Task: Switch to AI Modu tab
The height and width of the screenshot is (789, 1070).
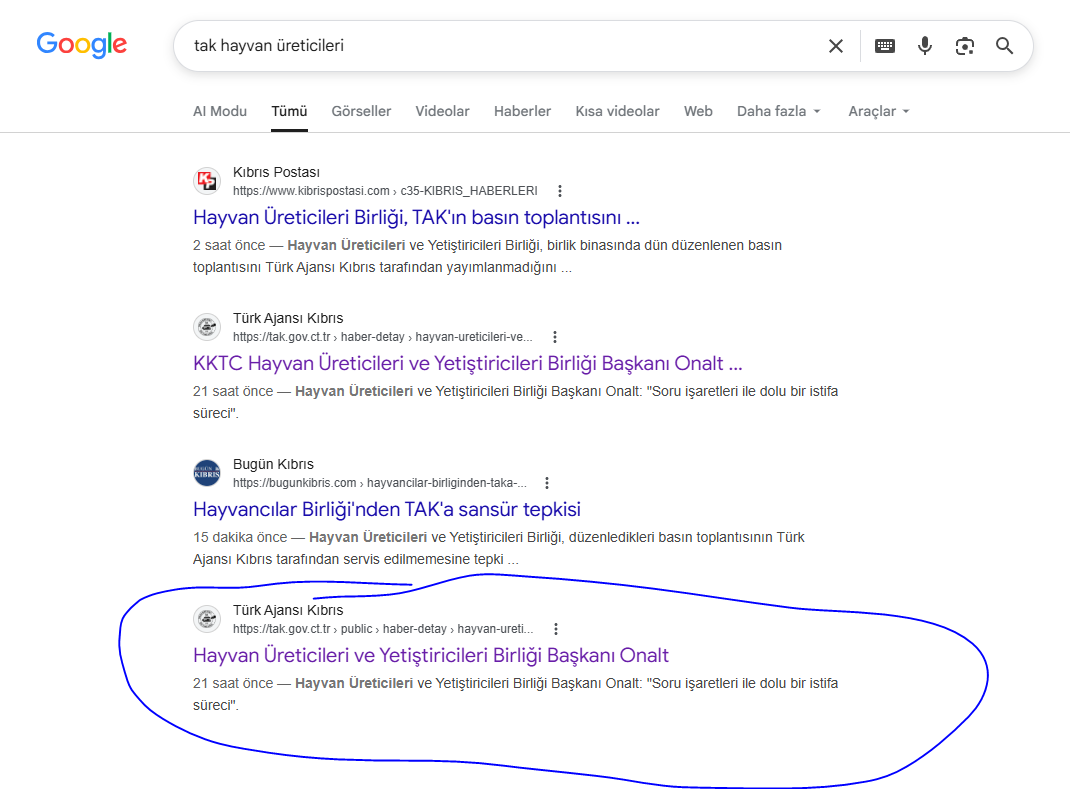Action: 220,111
